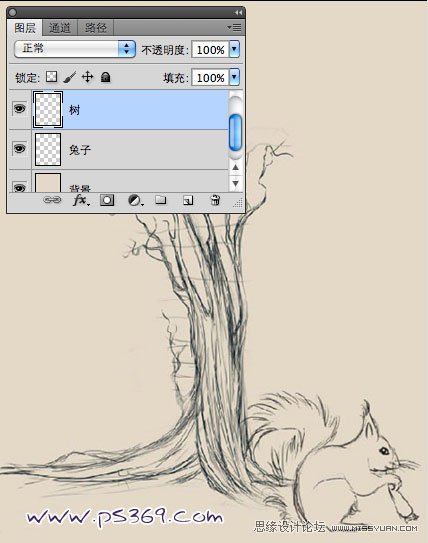Click the link layers icon
Image resolution: width=428 pixels, height=543 pixels.
pos(52,200)
